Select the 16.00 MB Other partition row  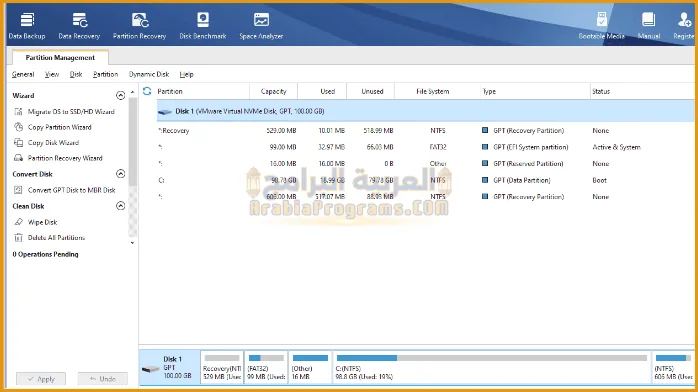click(x=425, y=163)
